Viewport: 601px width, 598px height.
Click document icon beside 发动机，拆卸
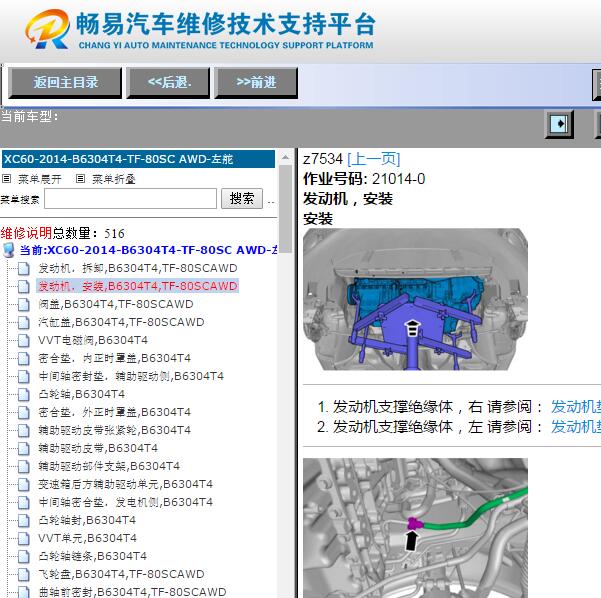pos(24,269)
